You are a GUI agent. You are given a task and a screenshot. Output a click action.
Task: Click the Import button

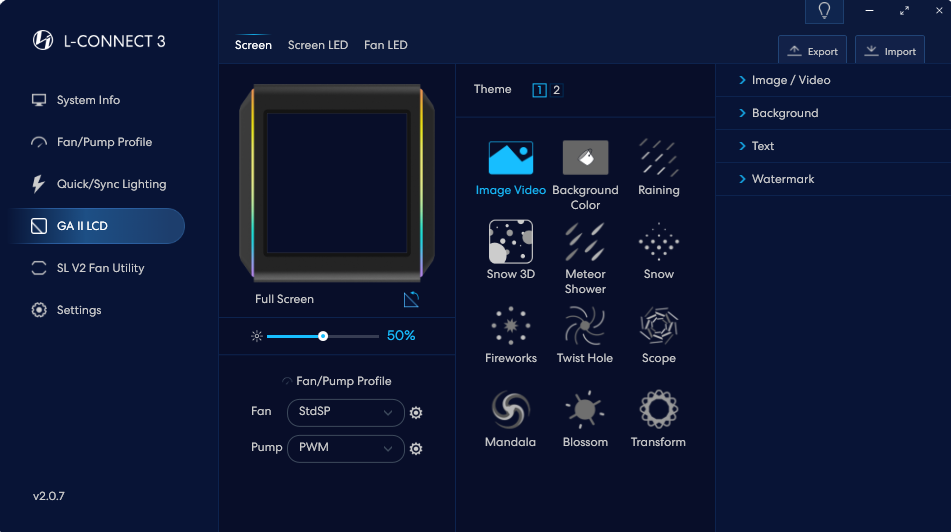(890, 51)
